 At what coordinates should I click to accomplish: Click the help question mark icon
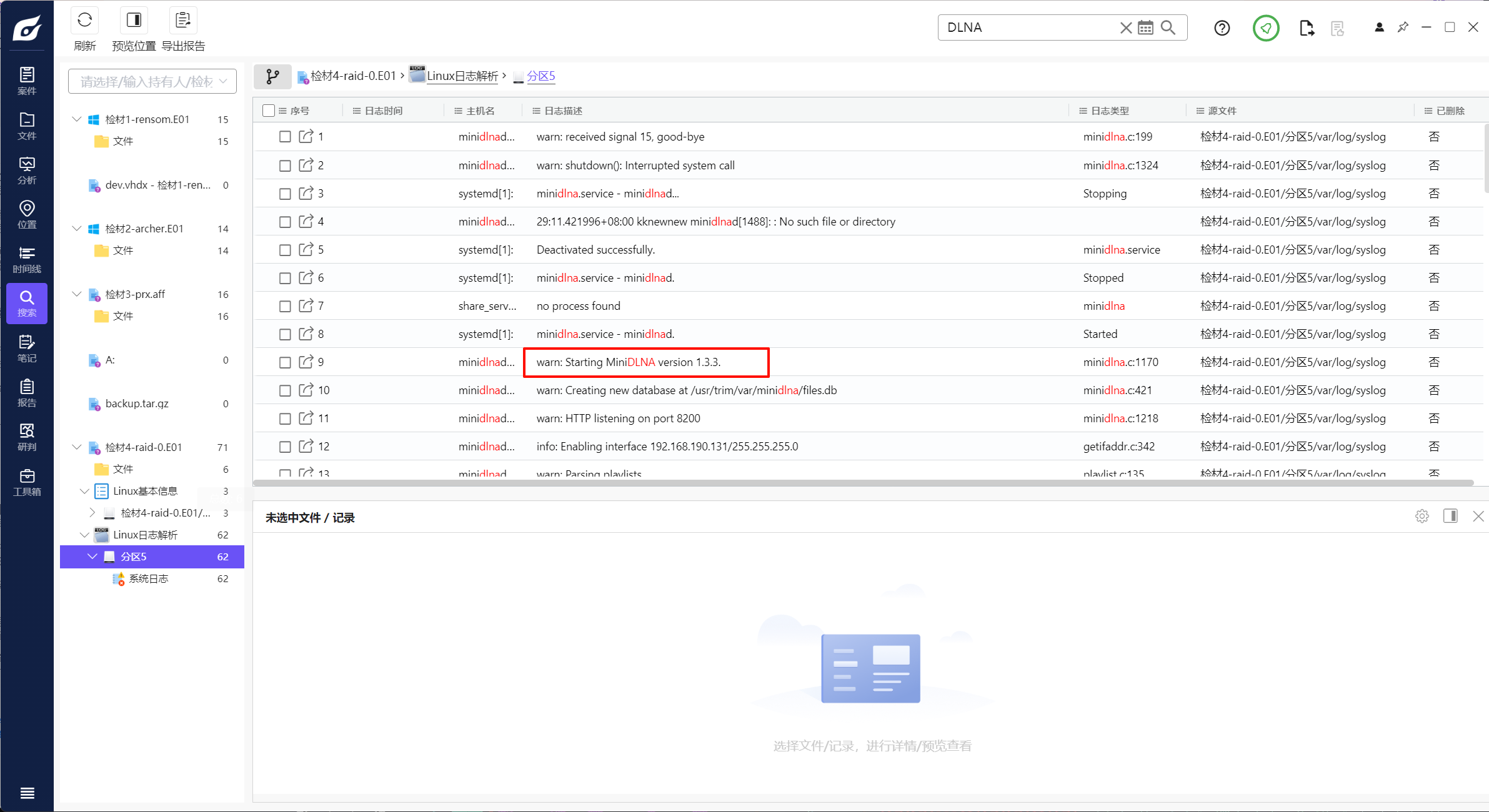tap(1222, 27)
